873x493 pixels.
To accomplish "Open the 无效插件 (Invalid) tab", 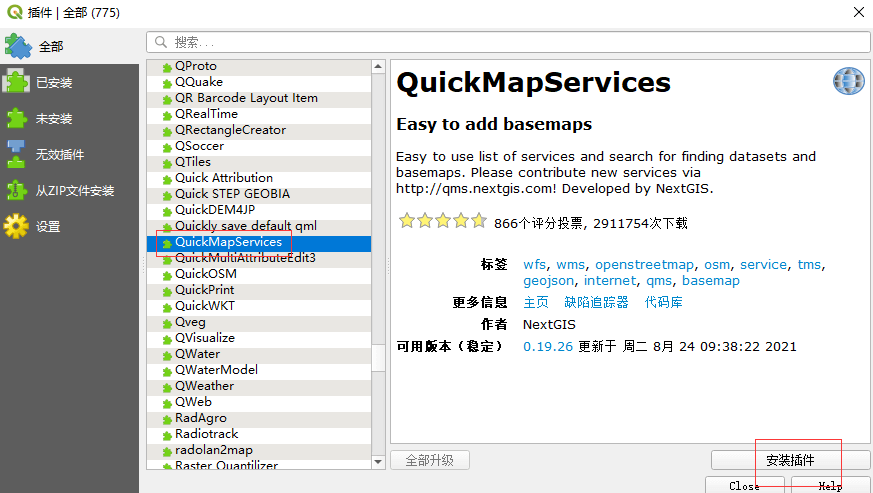I will click(69, 154).
